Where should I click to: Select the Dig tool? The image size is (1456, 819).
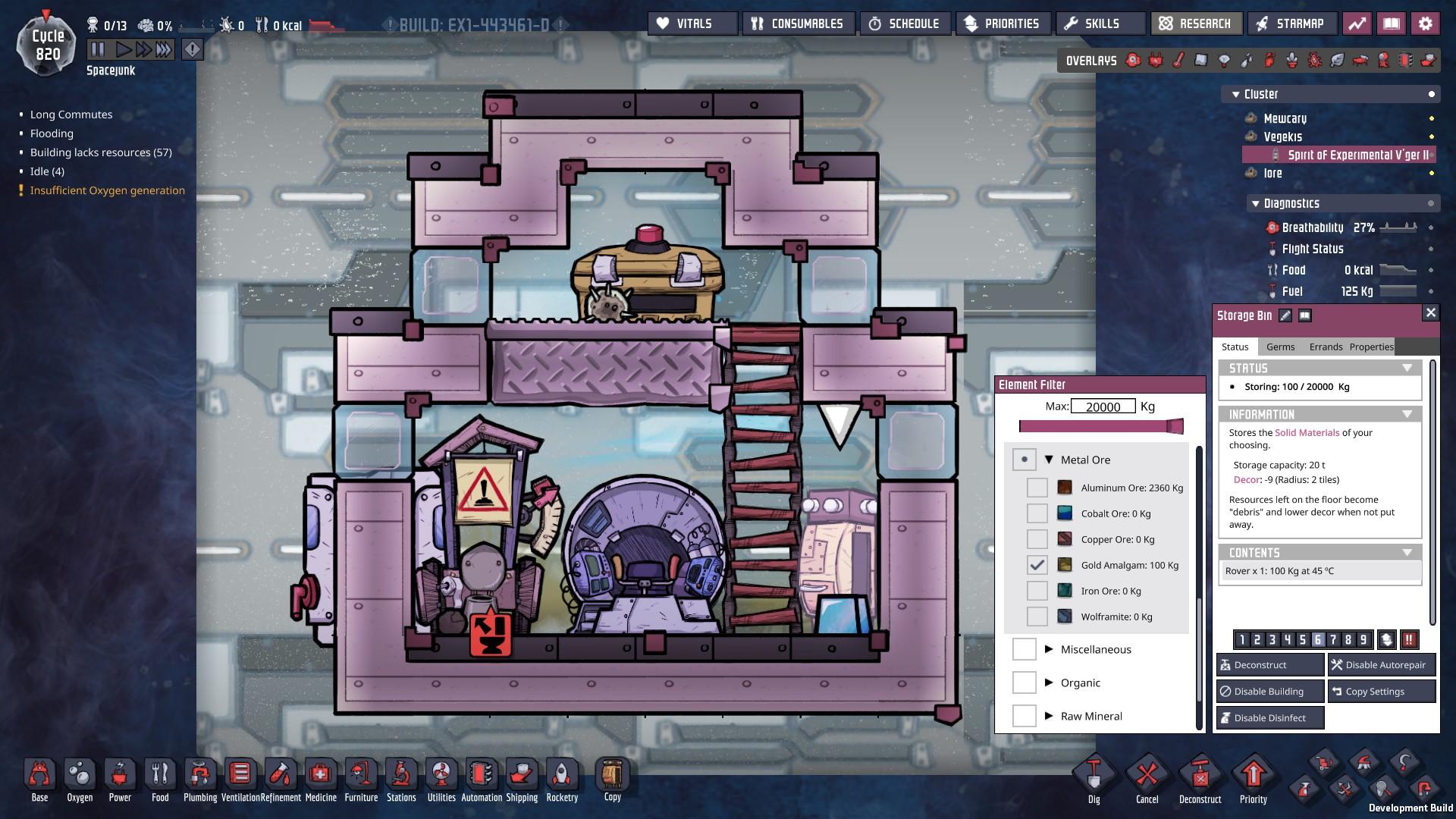pos(1094,779)
